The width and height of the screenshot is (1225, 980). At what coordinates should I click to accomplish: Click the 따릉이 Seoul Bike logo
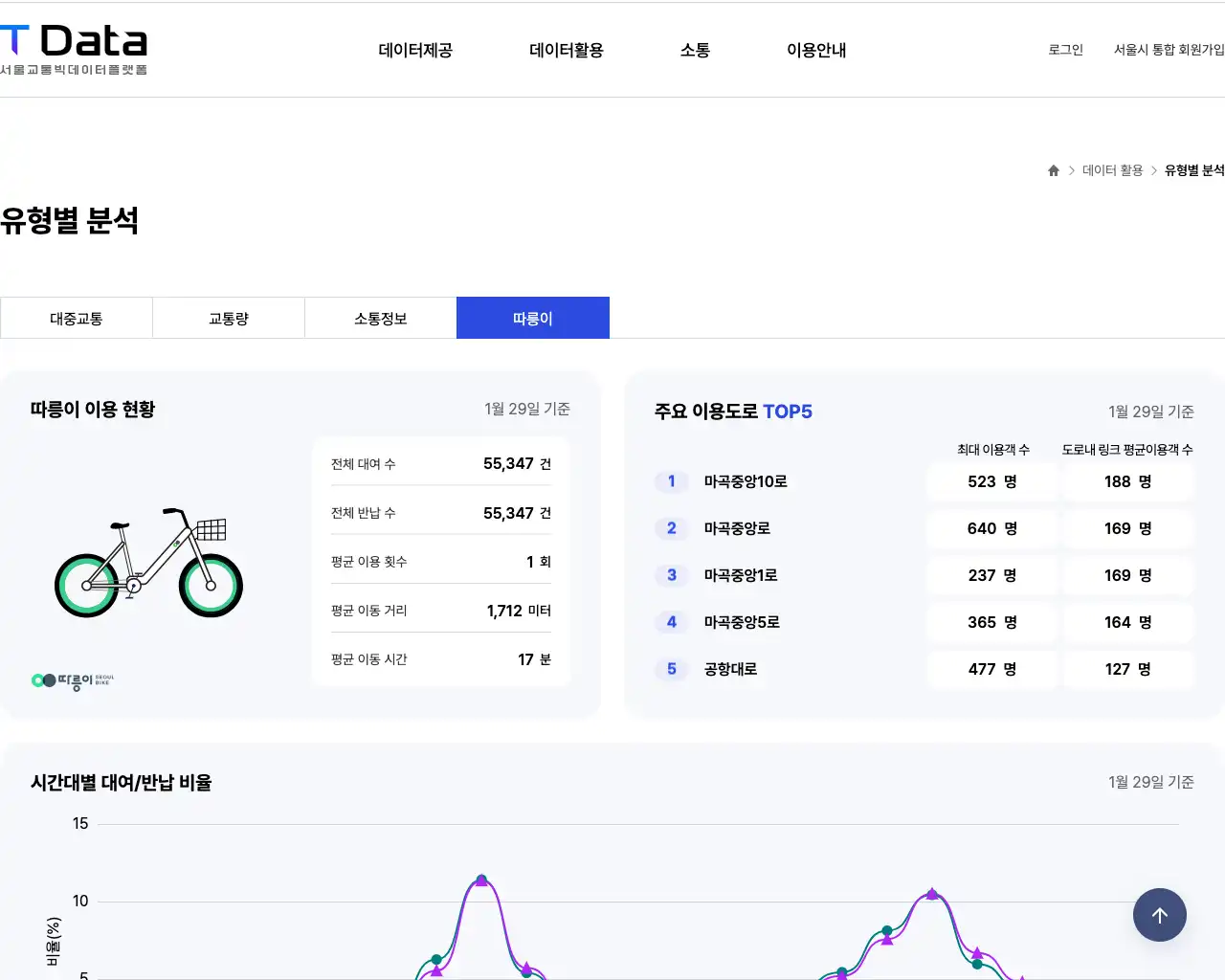pyautogui.click(x=71, y=681)
